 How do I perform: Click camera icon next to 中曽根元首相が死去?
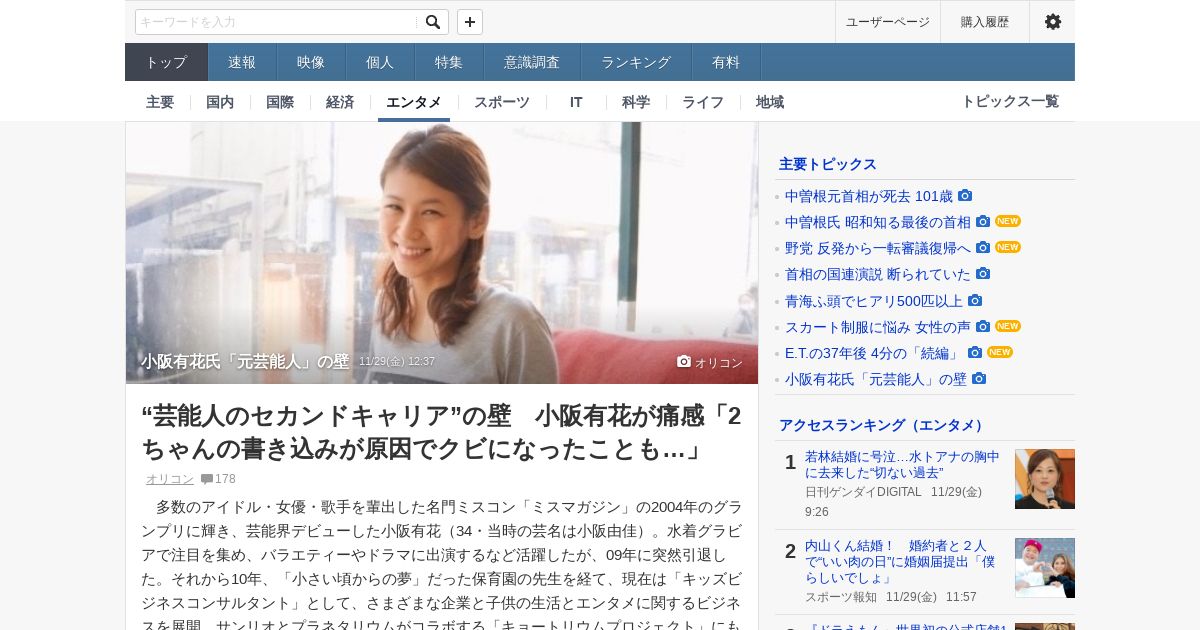point(965,196)
